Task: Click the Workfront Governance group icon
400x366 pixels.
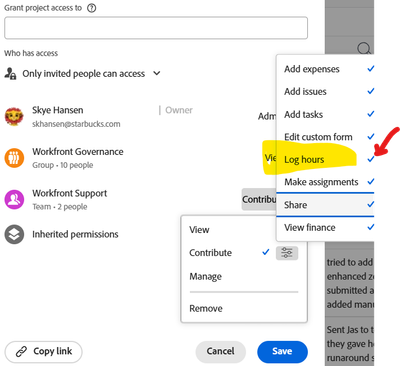Action: pos(14,158)
